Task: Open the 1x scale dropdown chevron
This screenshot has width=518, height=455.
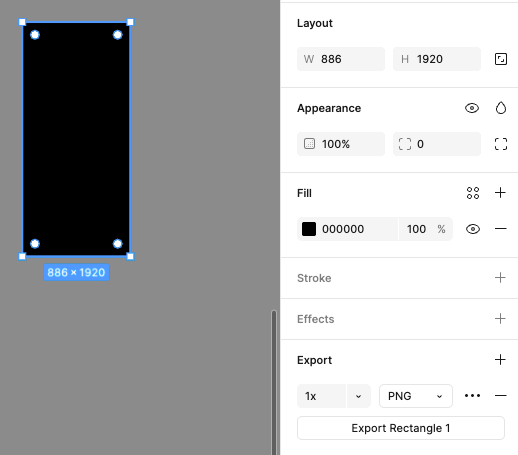Action: pyautogui.click(x=359, y=396)
